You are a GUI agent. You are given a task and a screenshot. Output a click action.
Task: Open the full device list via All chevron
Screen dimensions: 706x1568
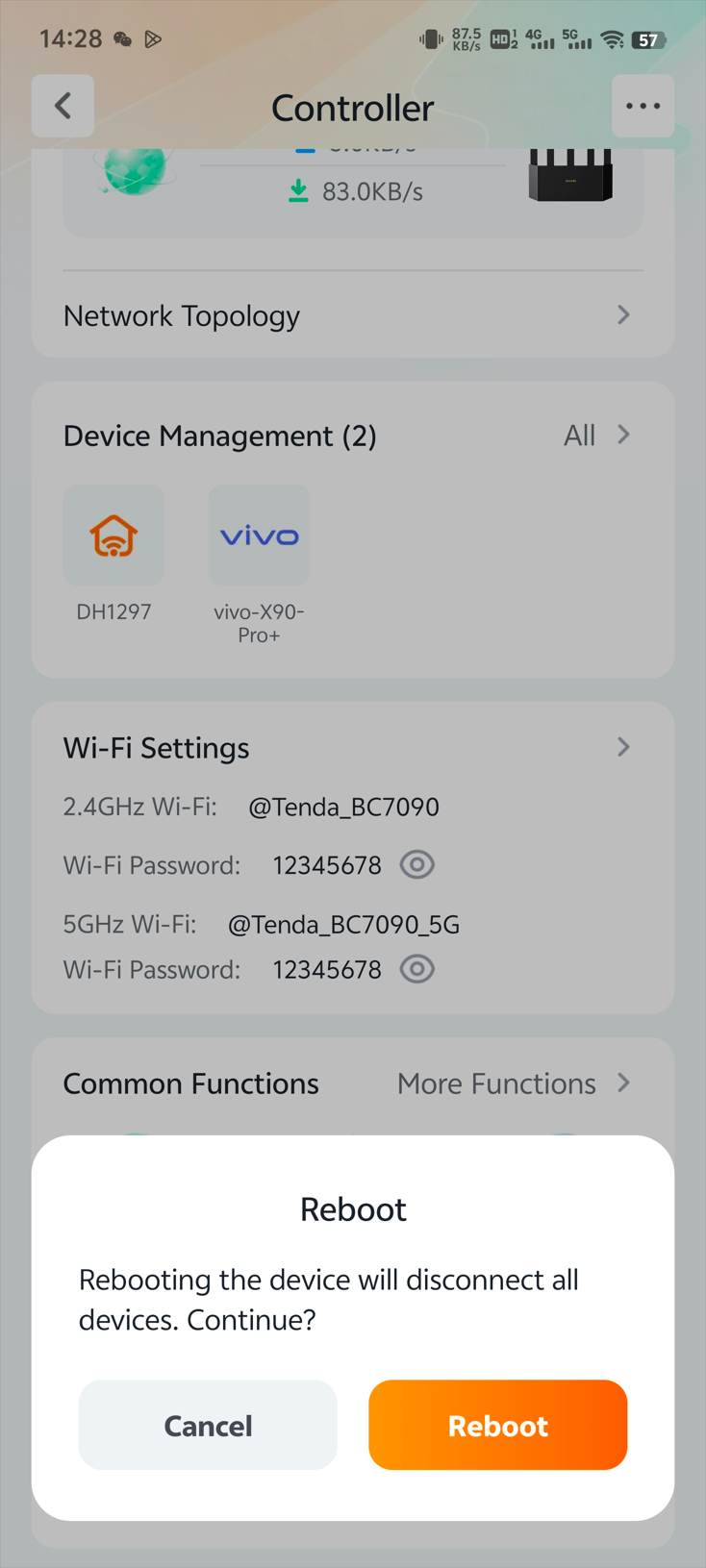tap(600, 435)
